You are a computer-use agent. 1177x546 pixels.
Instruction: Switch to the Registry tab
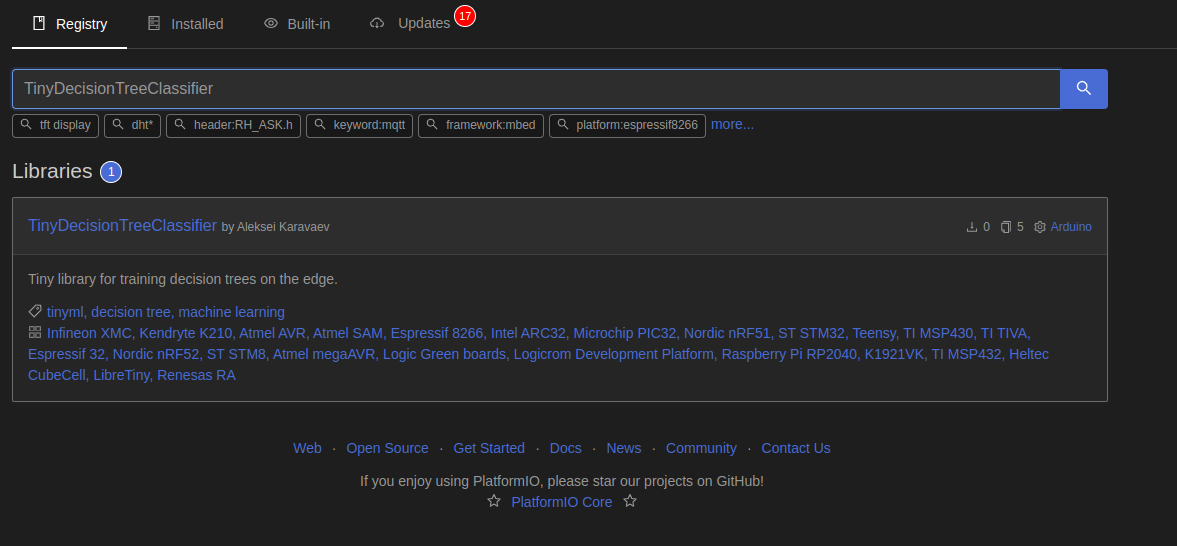pos(70,24)
